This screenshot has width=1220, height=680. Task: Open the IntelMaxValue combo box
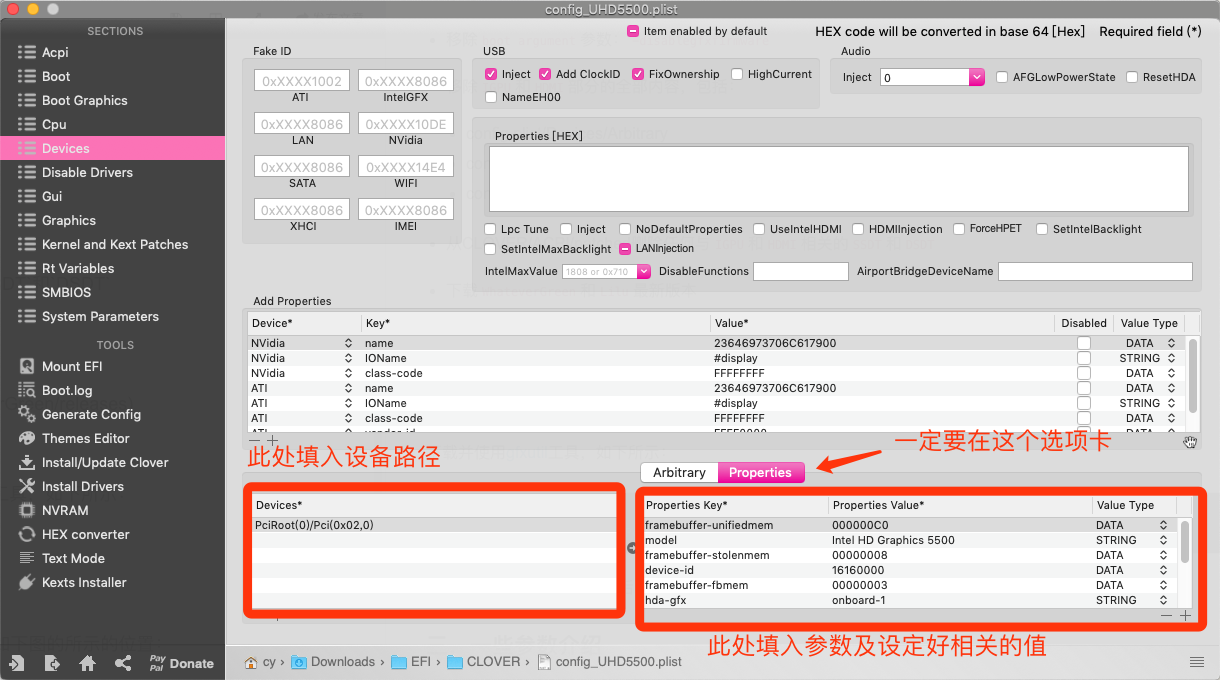(x=644, y=271)
